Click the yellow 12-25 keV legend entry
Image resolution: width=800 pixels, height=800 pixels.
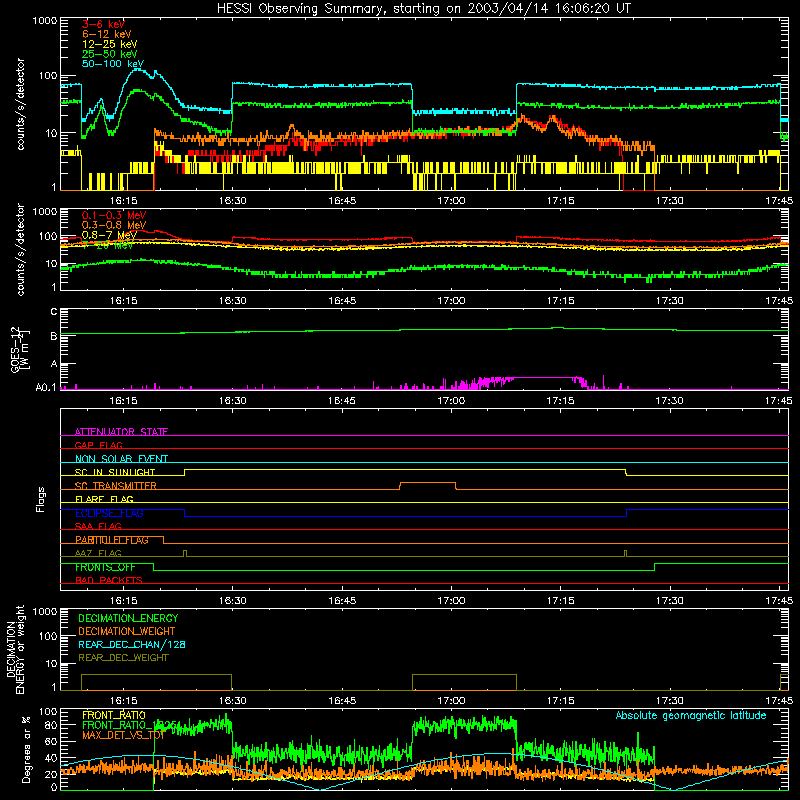click(x=110, y=44)
